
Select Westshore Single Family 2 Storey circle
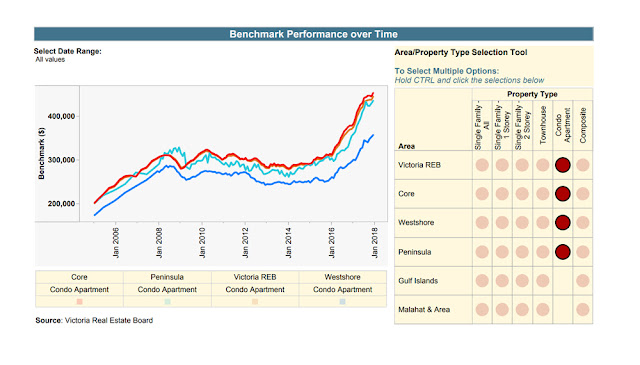click(522, 223)
